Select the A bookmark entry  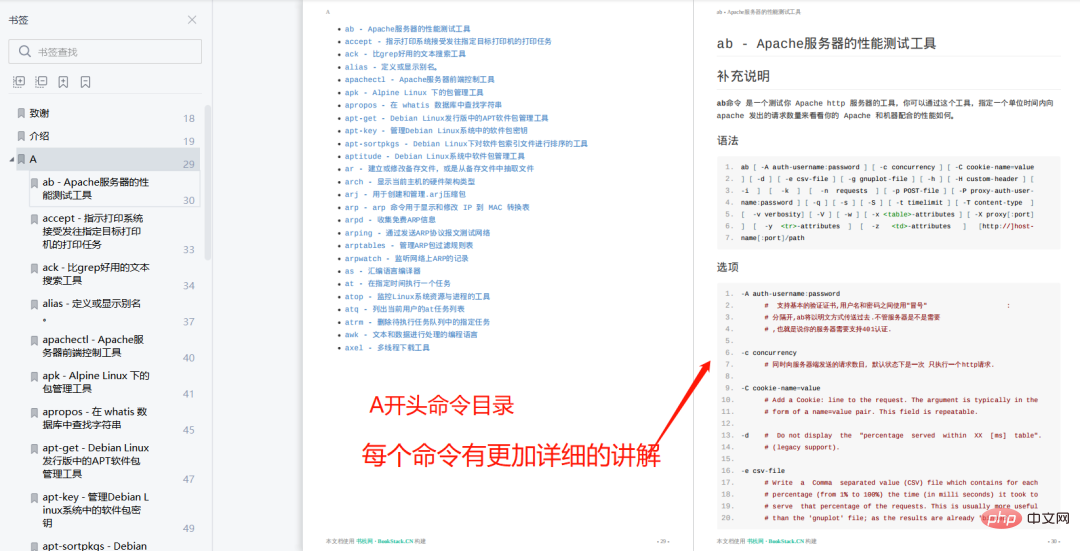click(107, 159)
